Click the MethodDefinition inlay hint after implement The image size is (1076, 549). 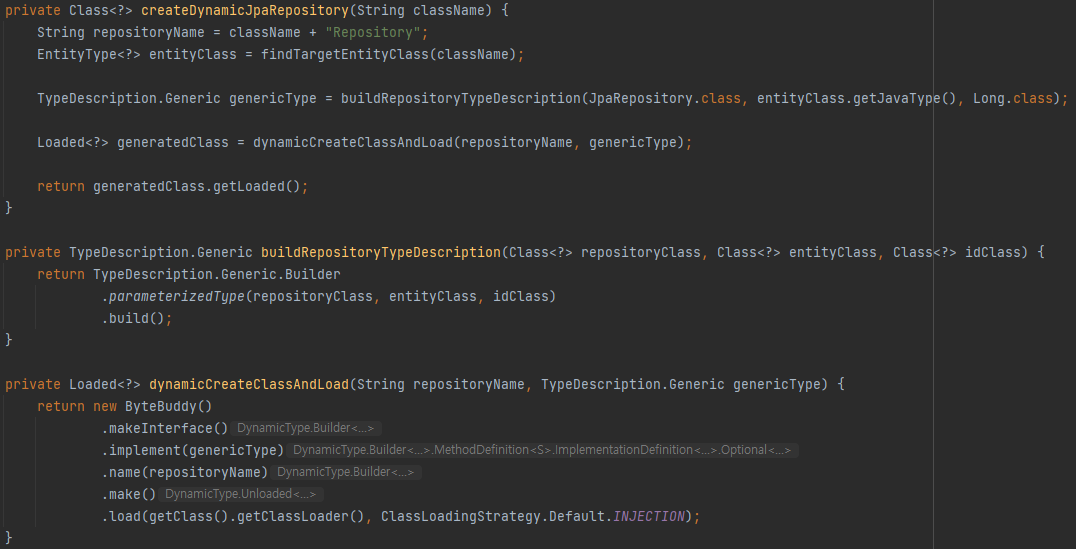click(x=542, y=449)
